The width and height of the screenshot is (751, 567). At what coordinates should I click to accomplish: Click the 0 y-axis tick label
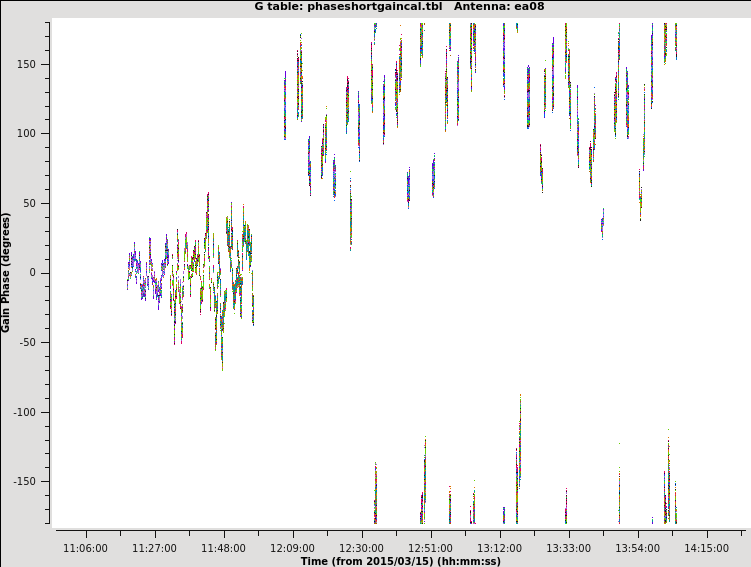tap(43, 273)
